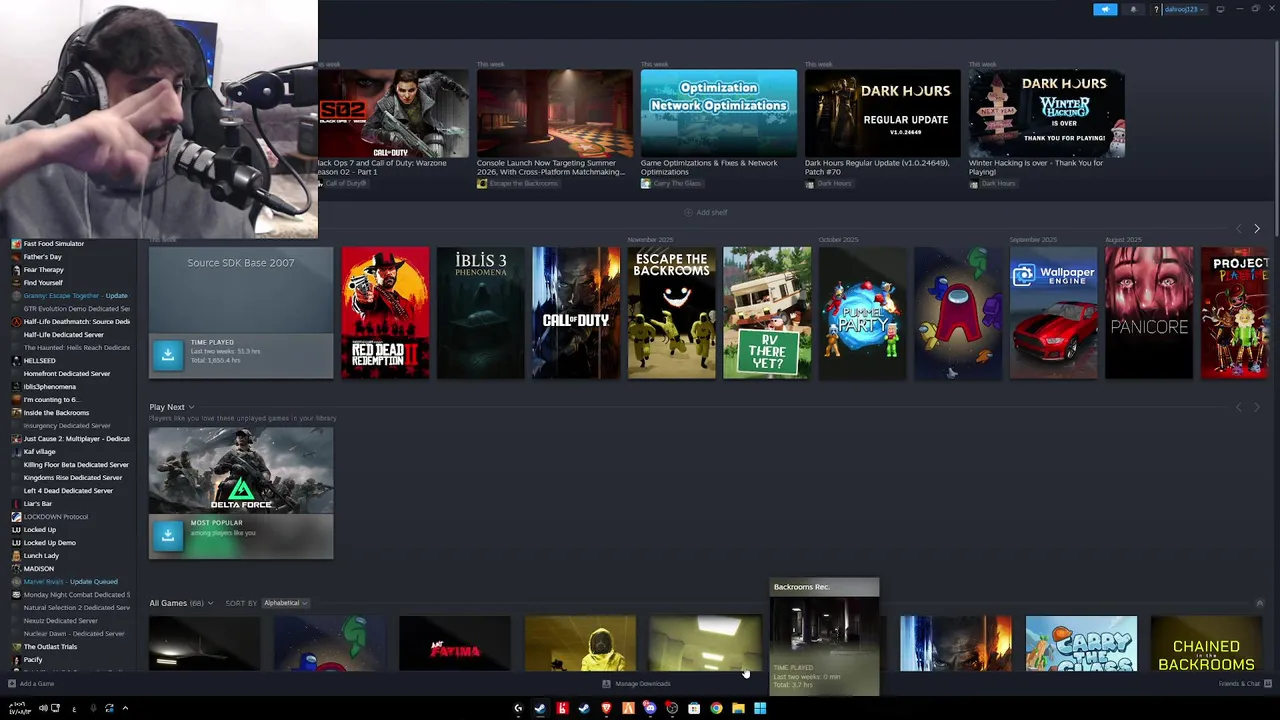The height and width of the screenshot is (720, 1280).
Task: Select LOCKDOWN Protocol in library list
Action: point(56,517)
